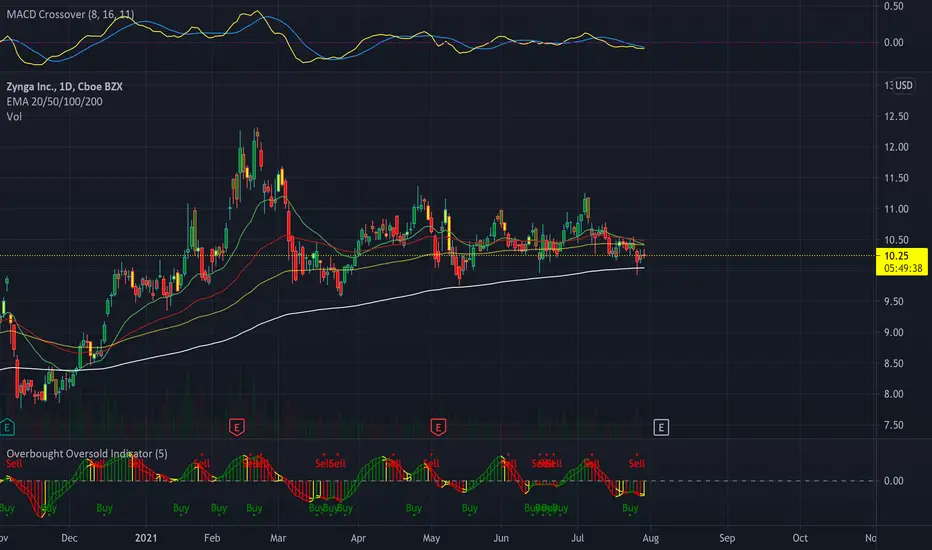Viewport: 932px width, 550px height.
Task: Click the 0.00 value on Overbought Oversold scale
Action: 893,481
